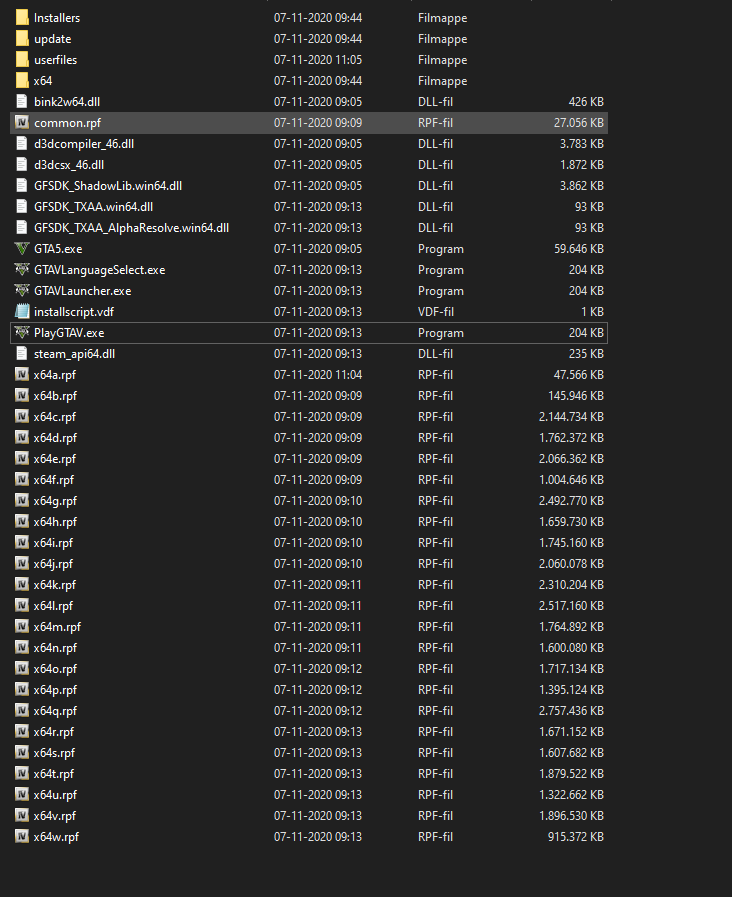Click the d3dcompiler_46.dll file icon

click(x=22, y=144)
